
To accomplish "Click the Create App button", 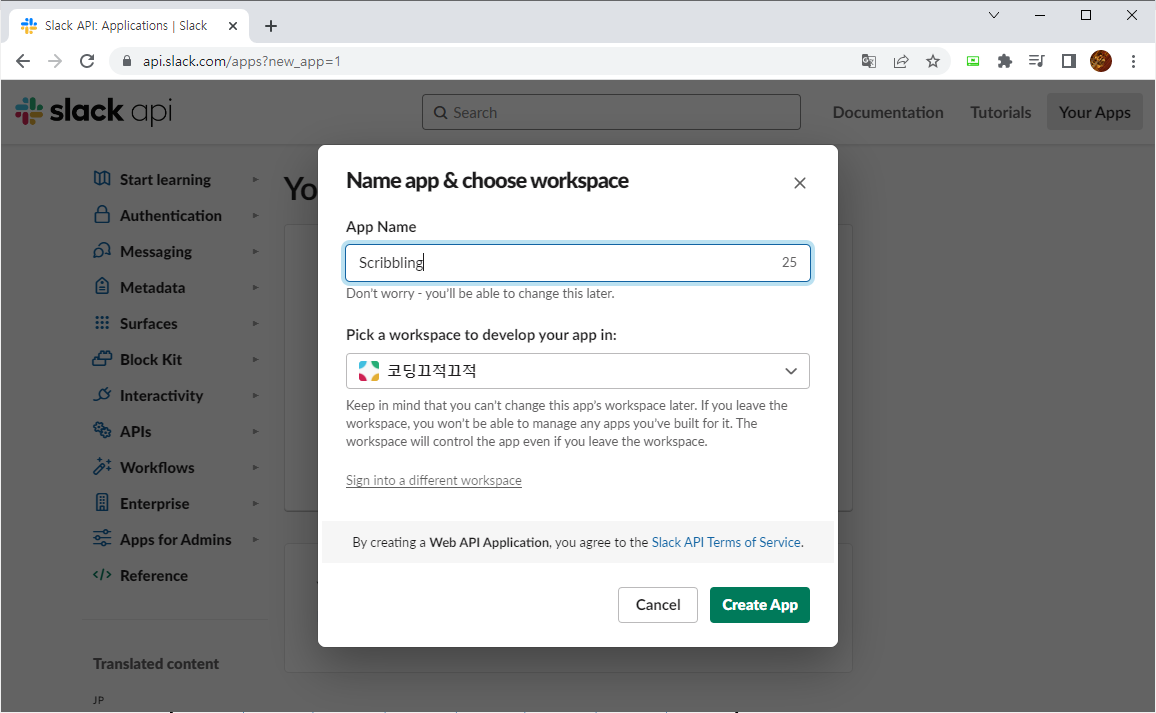I will coord(759,605).
